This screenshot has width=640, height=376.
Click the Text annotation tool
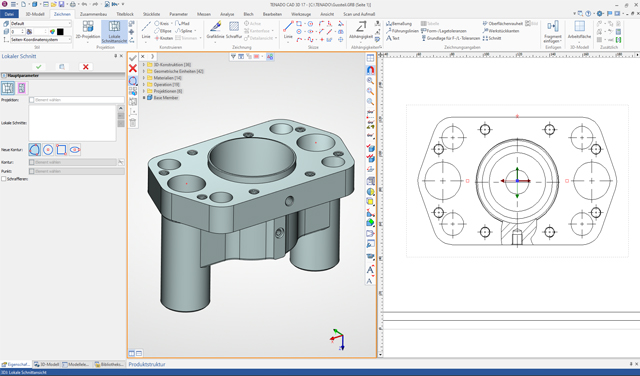click(x=393, y=38)
